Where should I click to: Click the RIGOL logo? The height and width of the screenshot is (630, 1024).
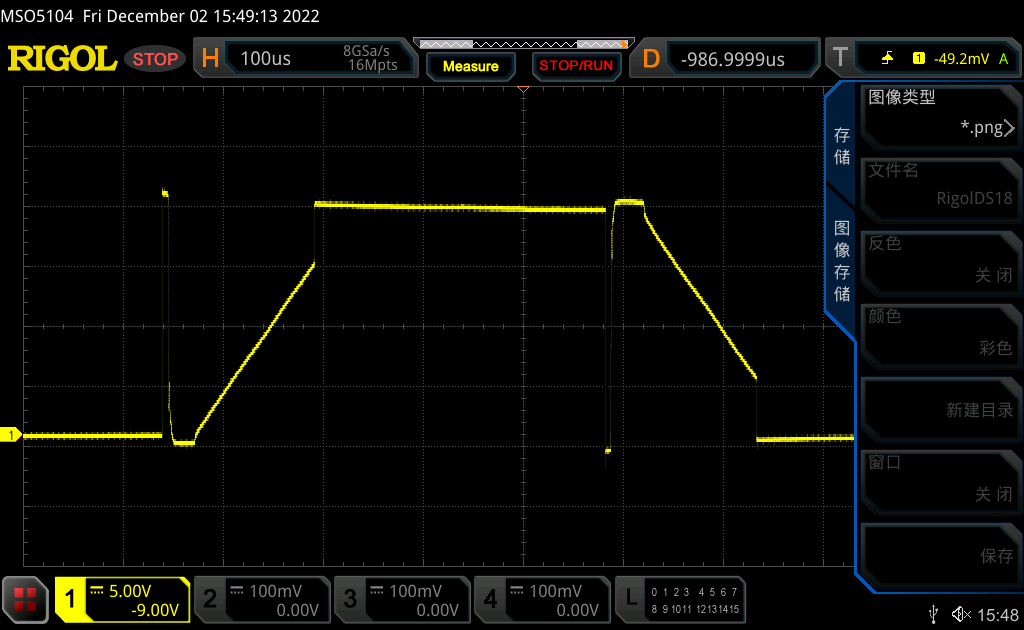[62, 59]
